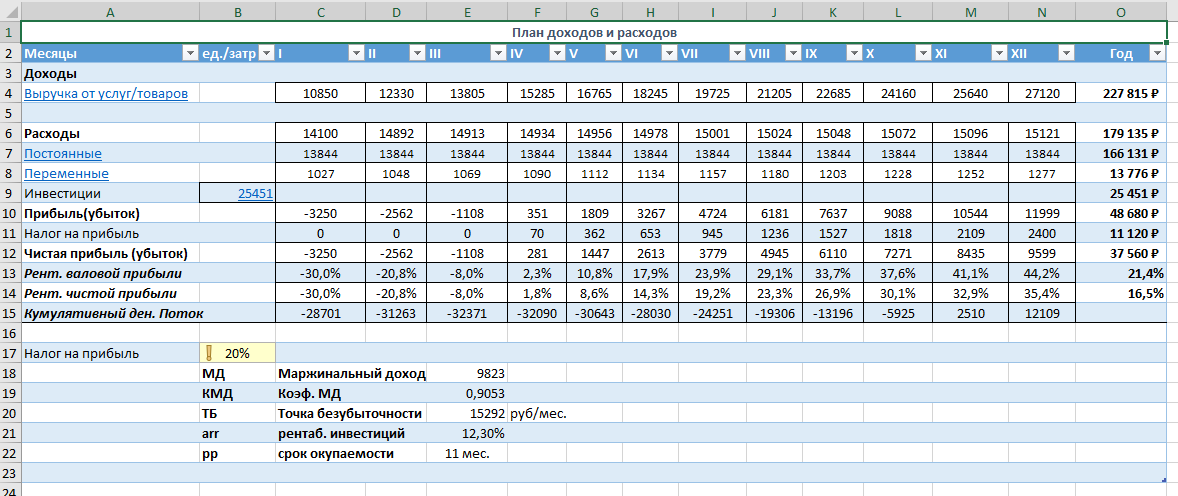The height and width of the screenshot is (496, 1178).
Task: Open the filter dropdown for month X
Action: pyautogui.click(x=922, y=53)
